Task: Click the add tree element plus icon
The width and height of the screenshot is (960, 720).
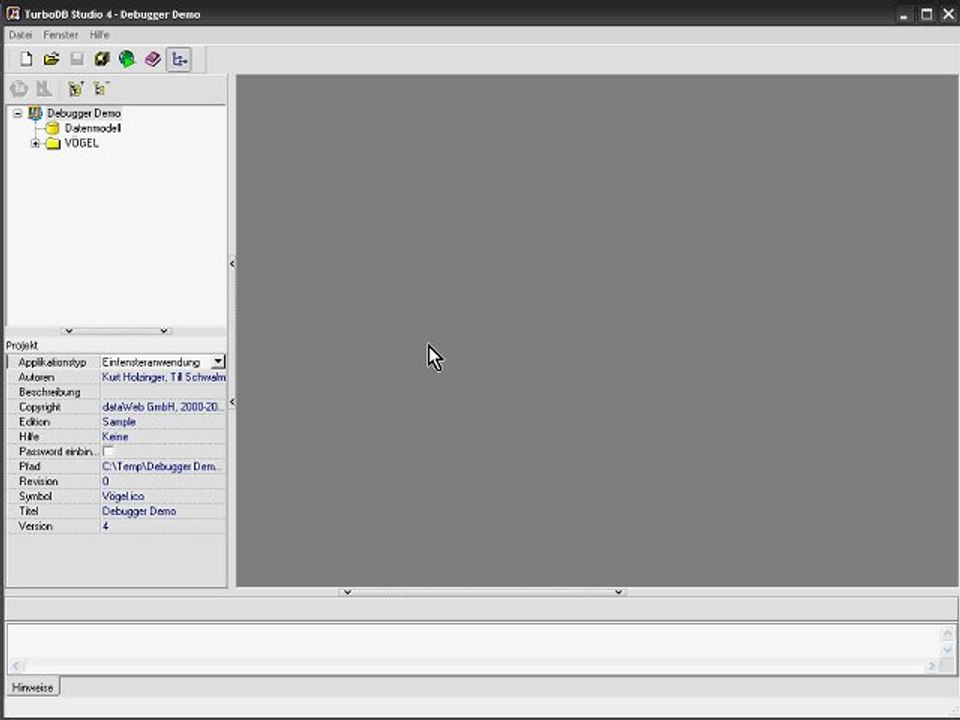Action: 75,89
